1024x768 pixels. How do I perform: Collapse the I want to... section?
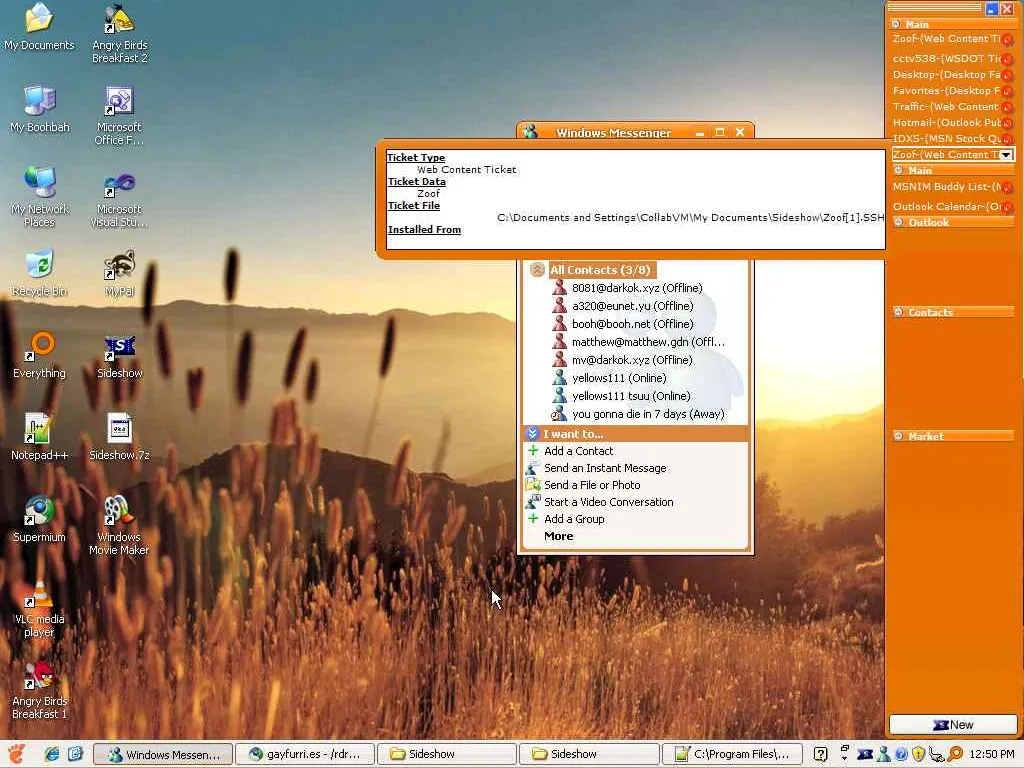coord(532,434)
